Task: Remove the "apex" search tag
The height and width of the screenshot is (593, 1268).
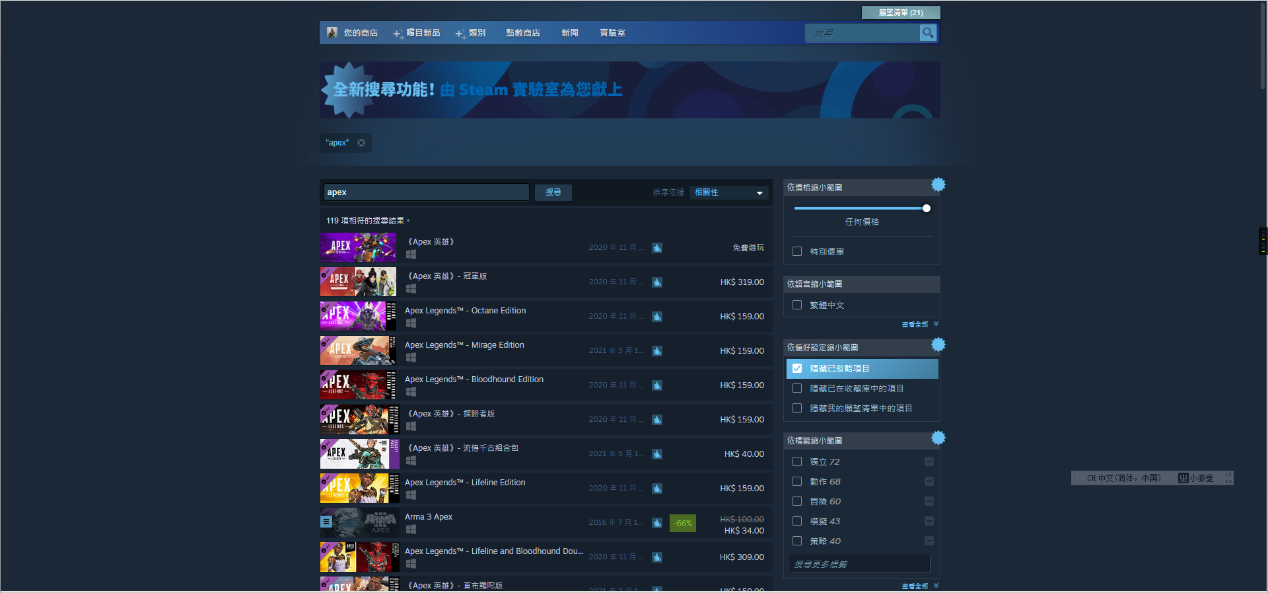Action: [361, 143]
